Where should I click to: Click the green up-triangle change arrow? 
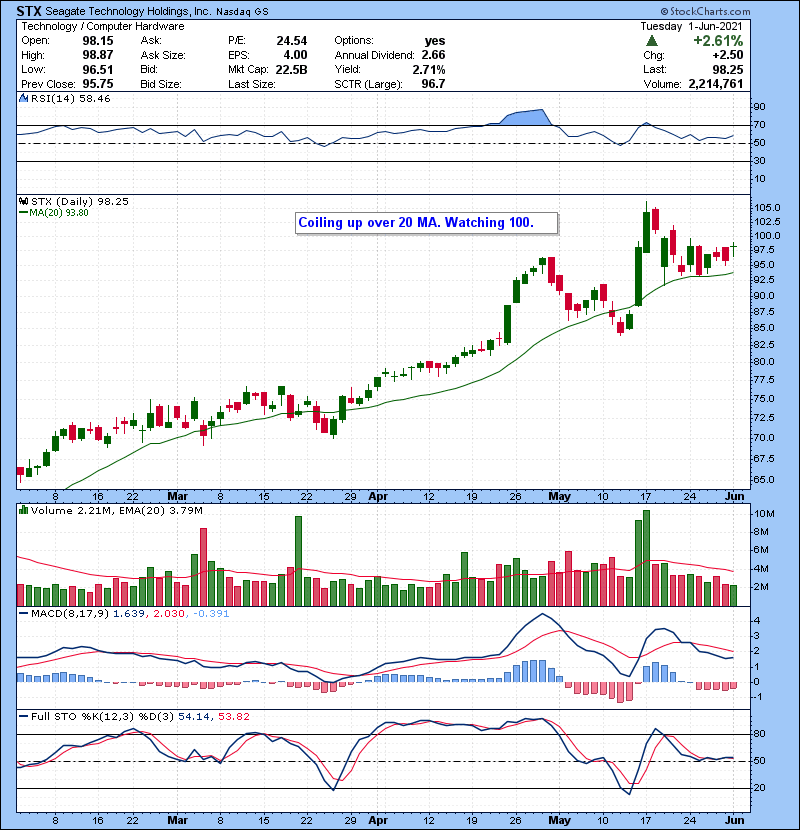click(652, 41)
